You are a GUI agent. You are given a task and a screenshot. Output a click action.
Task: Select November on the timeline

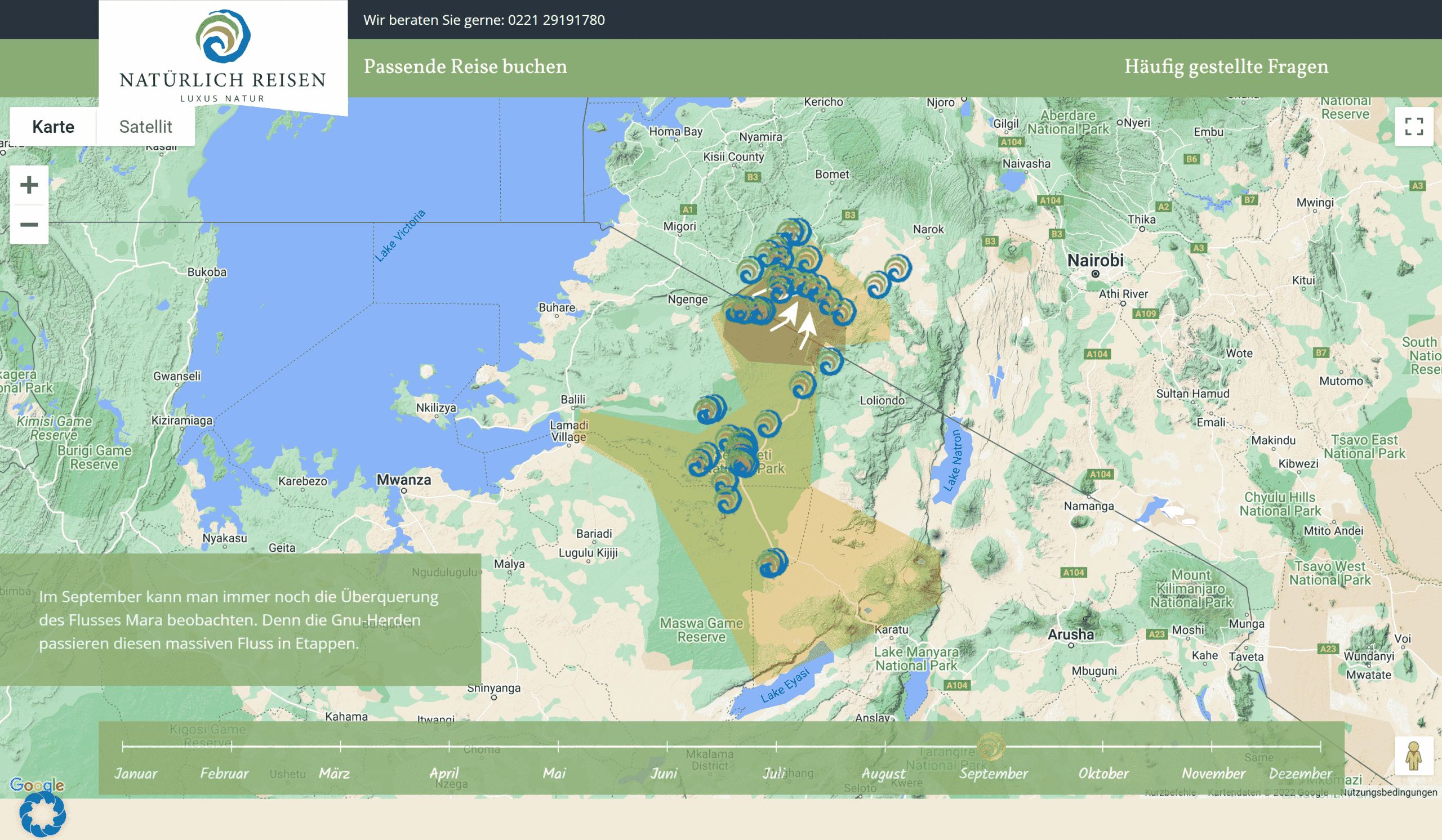(x=1213, y=773)
